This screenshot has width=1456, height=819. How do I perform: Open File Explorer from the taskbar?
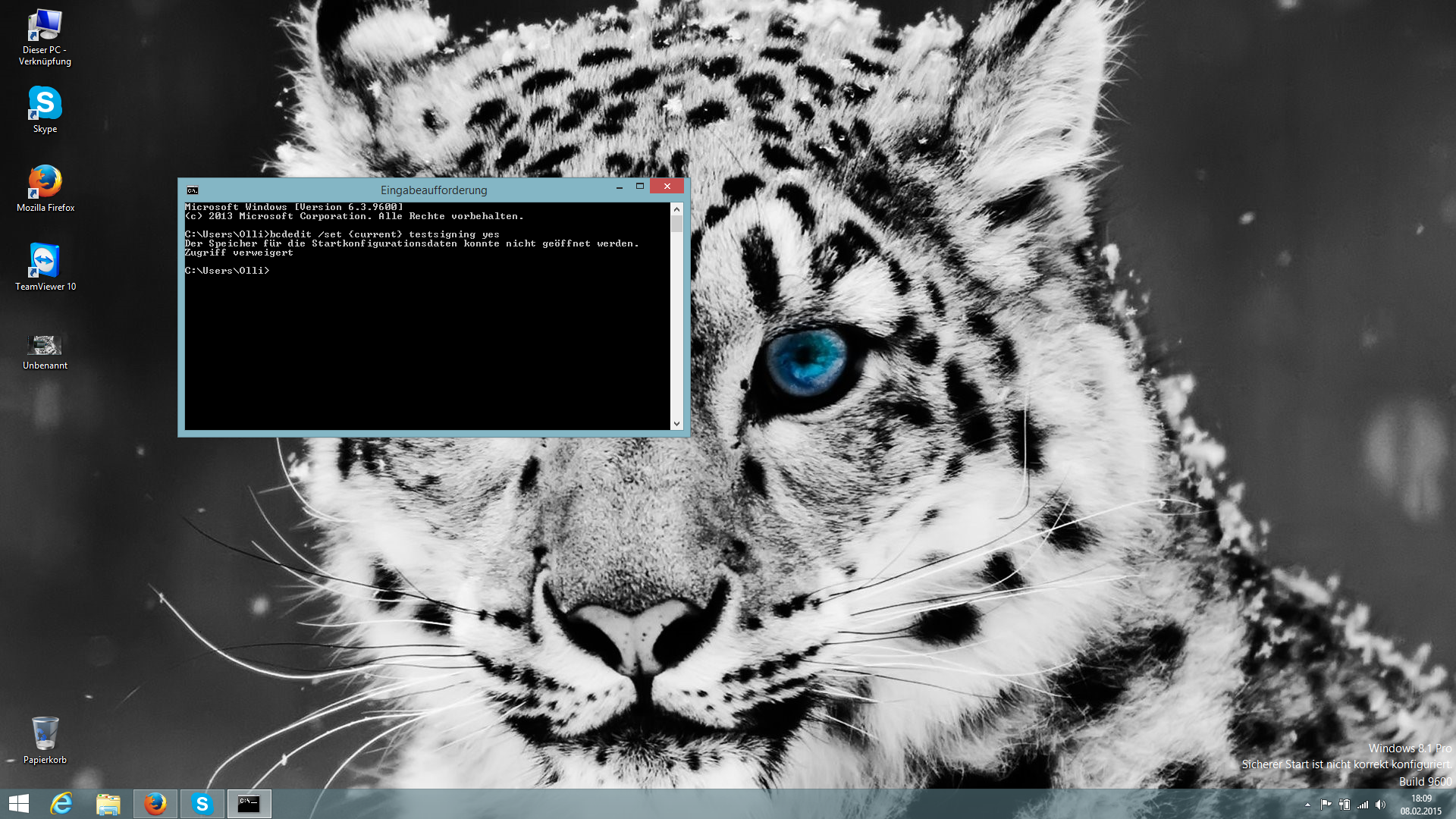(108, 804)
